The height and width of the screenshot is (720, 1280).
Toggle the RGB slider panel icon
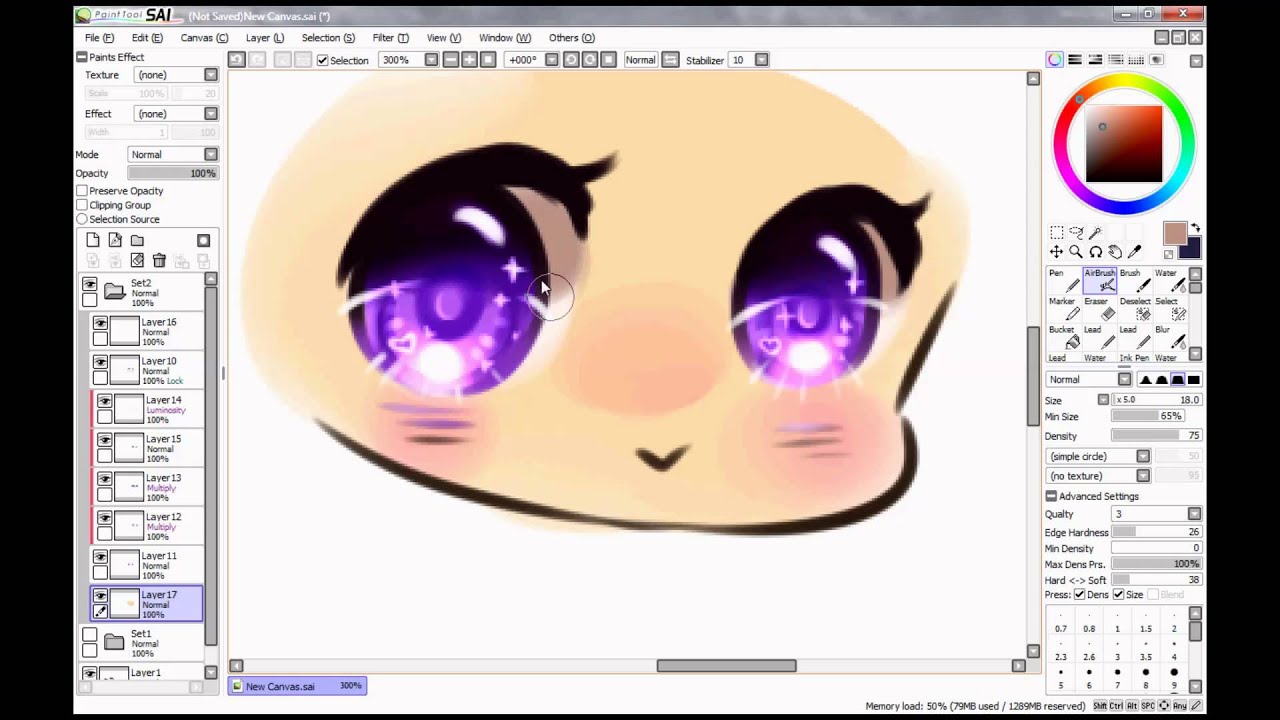pos(1075,60)
